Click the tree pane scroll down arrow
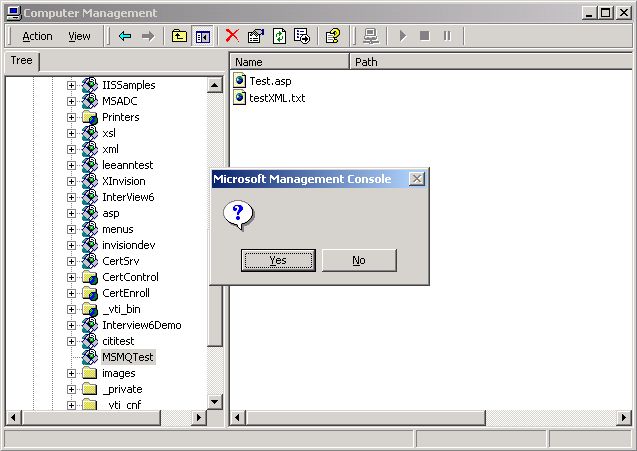 pyautogui.click(x=214, y=401)
